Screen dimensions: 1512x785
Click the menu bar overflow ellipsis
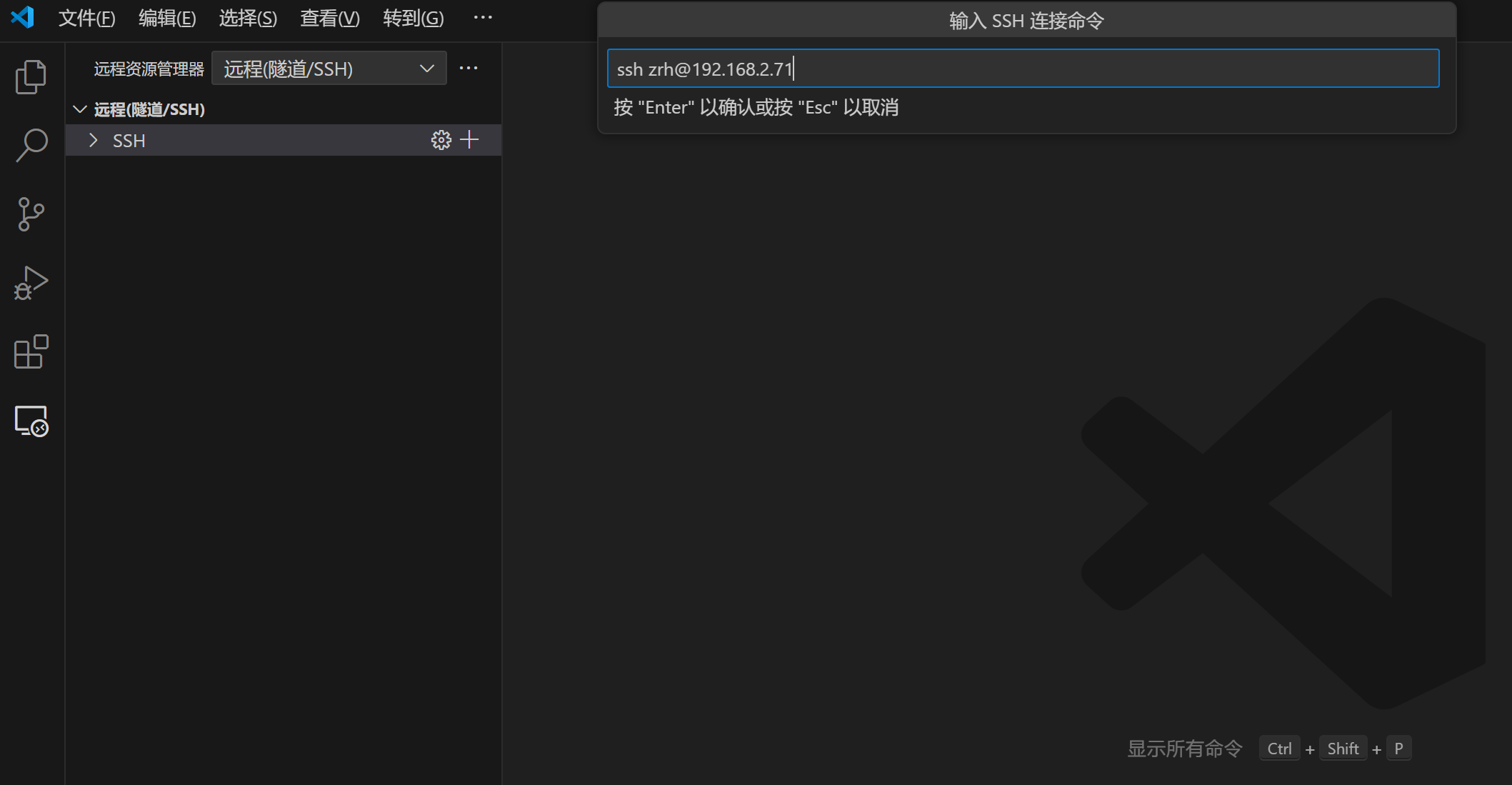coord(483,18)
